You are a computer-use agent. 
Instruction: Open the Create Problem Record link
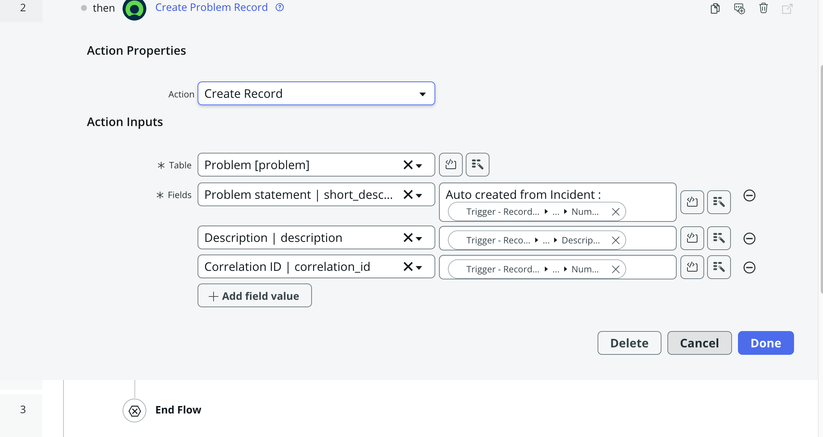pos(211,7)
